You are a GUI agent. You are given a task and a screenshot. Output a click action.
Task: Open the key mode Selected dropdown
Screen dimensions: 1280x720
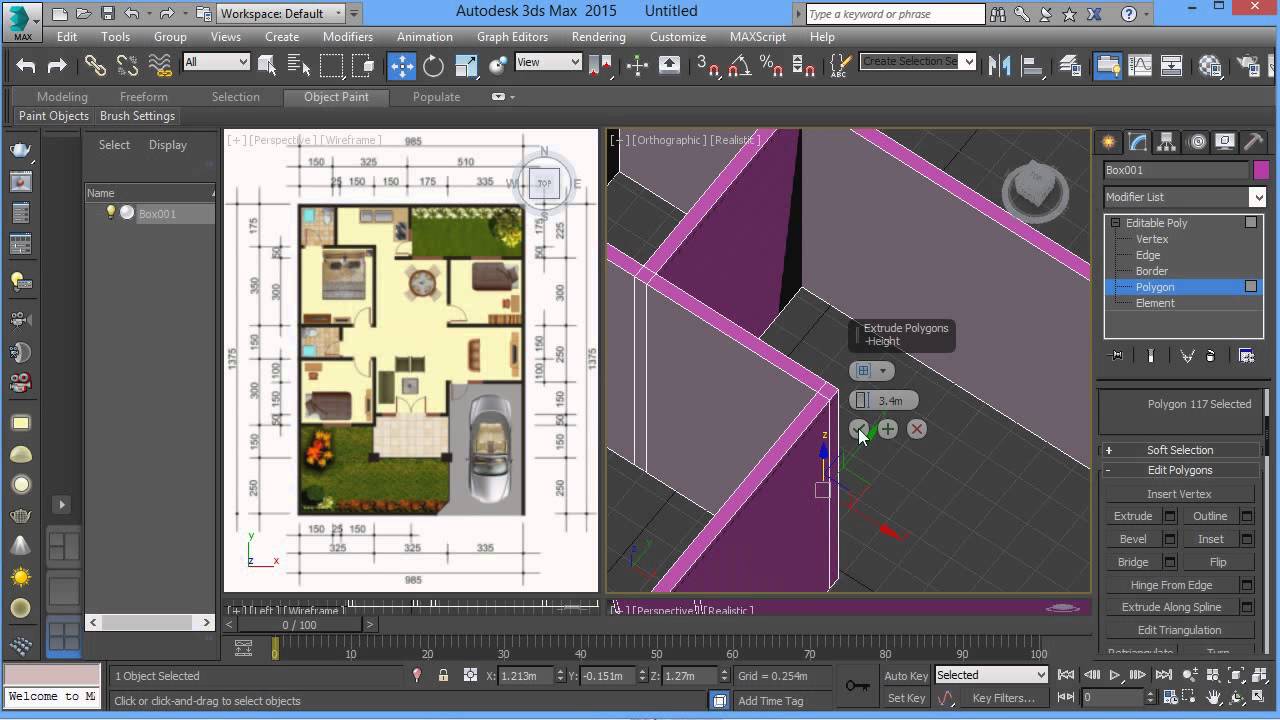pos(990,675)
